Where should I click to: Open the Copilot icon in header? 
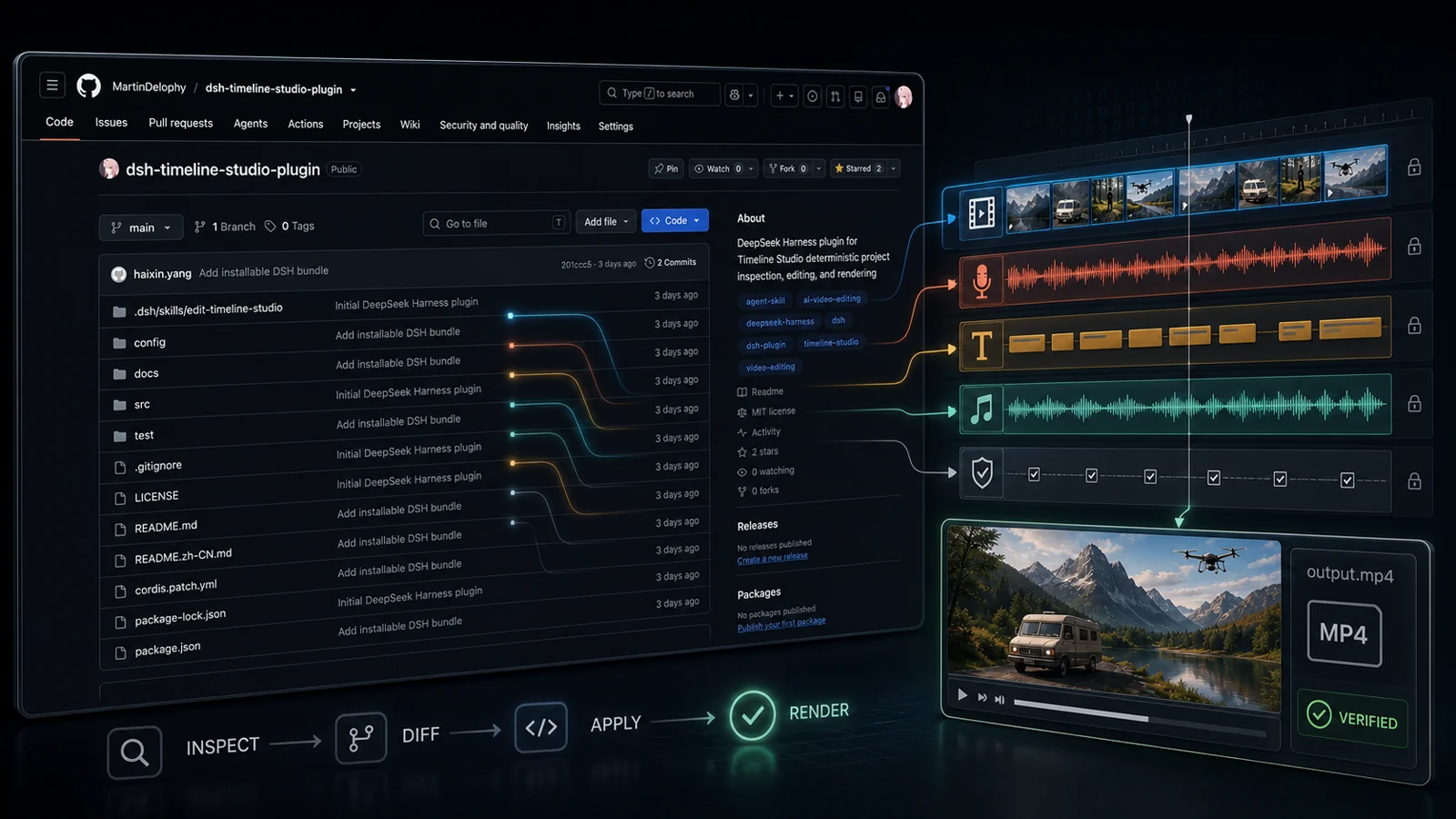(x=734, y=95)
